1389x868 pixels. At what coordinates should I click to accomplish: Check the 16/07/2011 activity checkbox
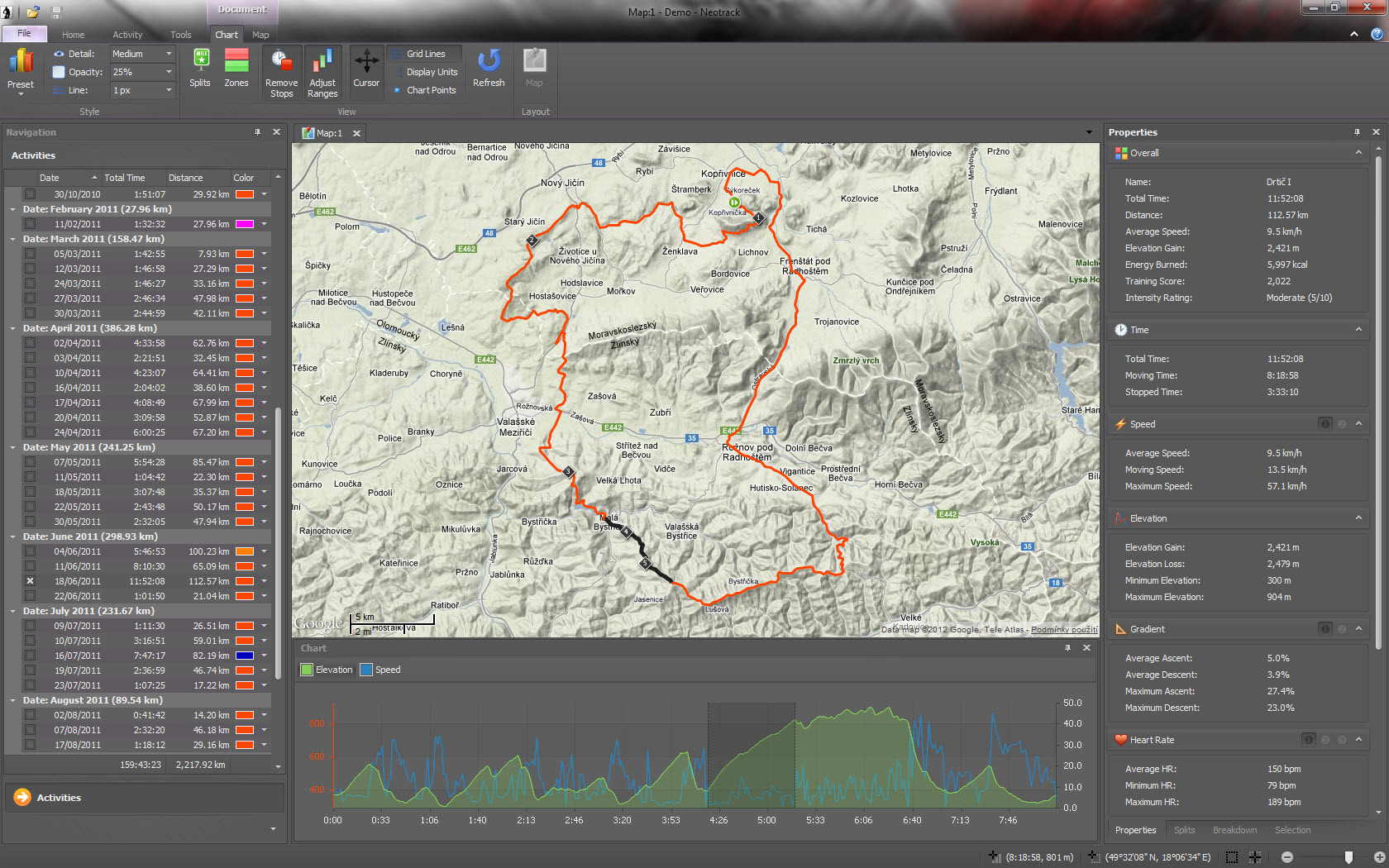pos(31,656)
